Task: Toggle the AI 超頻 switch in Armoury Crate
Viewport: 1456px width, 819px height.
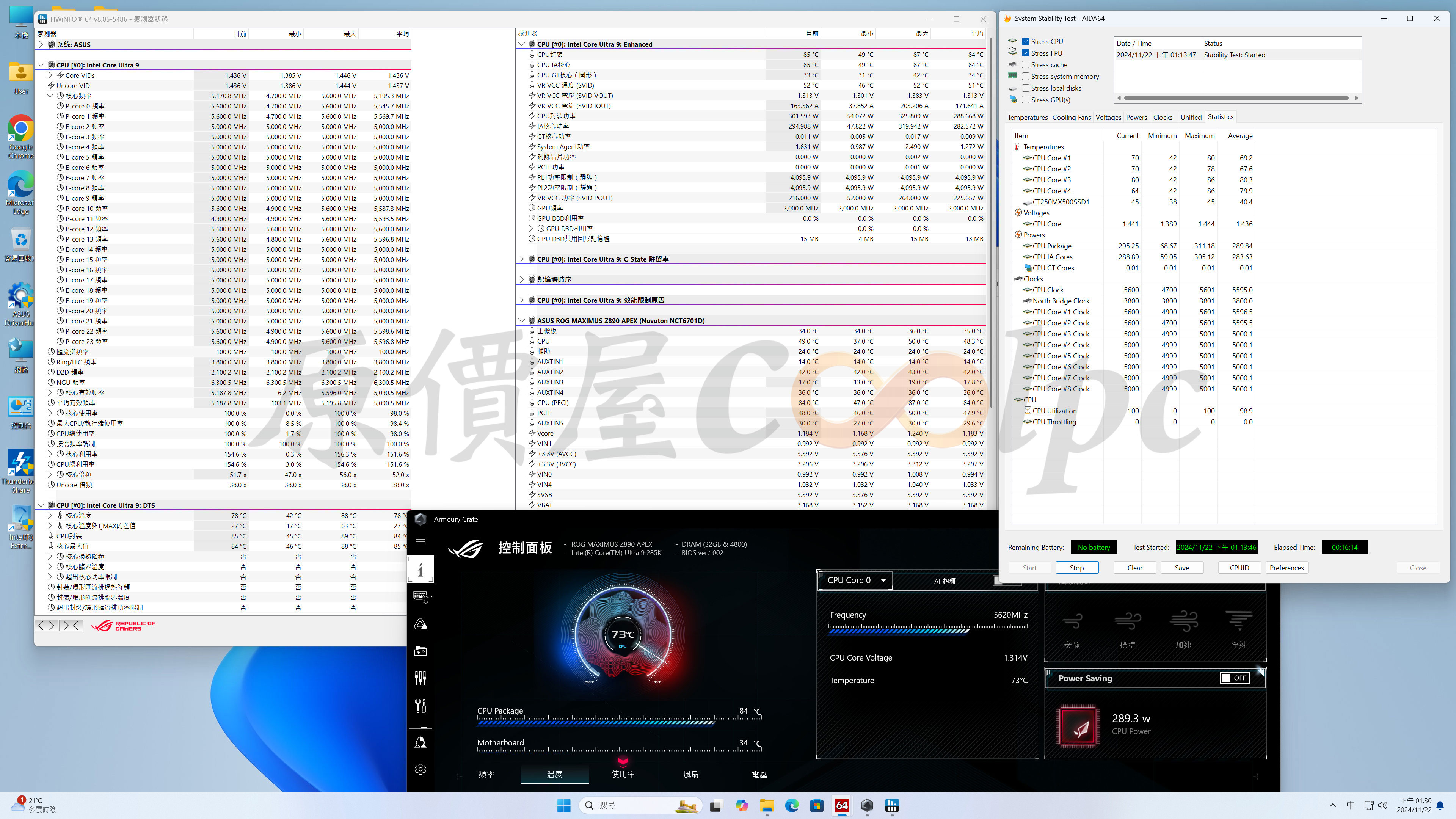Action: 1007,581
